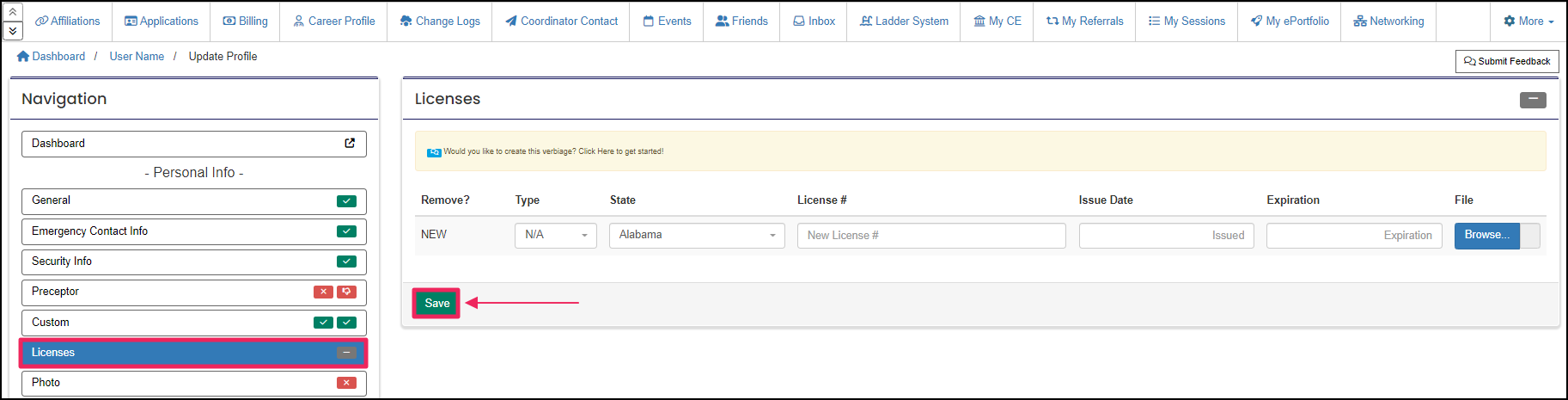This screenshot has height=400, width=1568.
Task: Select Licenses in navigation
Action: 194,353
